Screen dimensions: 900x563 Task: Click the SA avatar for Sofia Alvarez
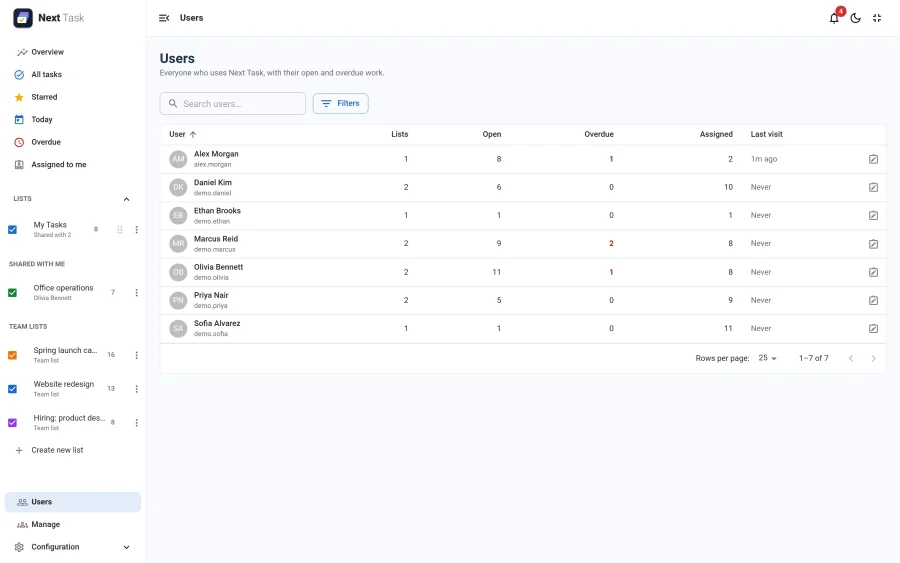tap(179, 328)
